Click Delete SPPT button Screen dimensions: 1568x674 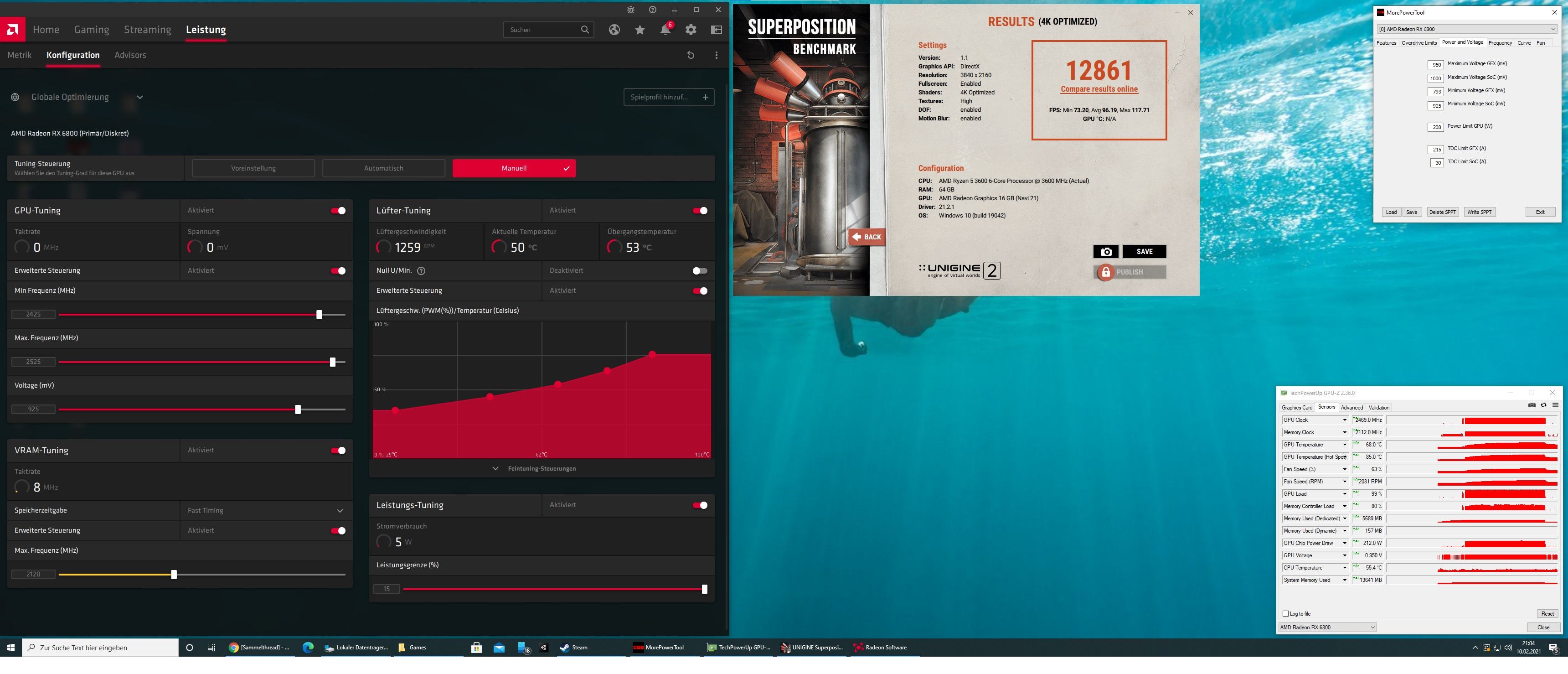tap(1442, 212)
